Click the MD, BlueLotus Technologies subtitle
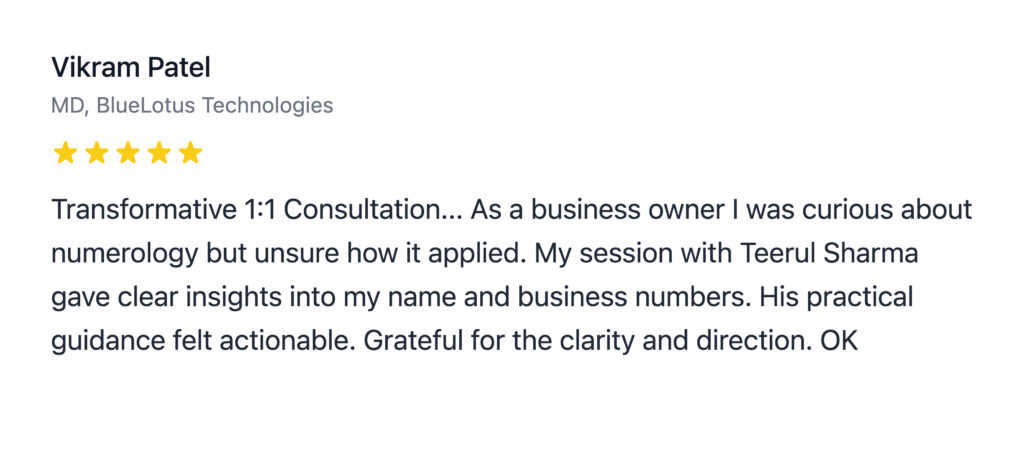Viewport: 1024px width, 456px height. (192, 105)
